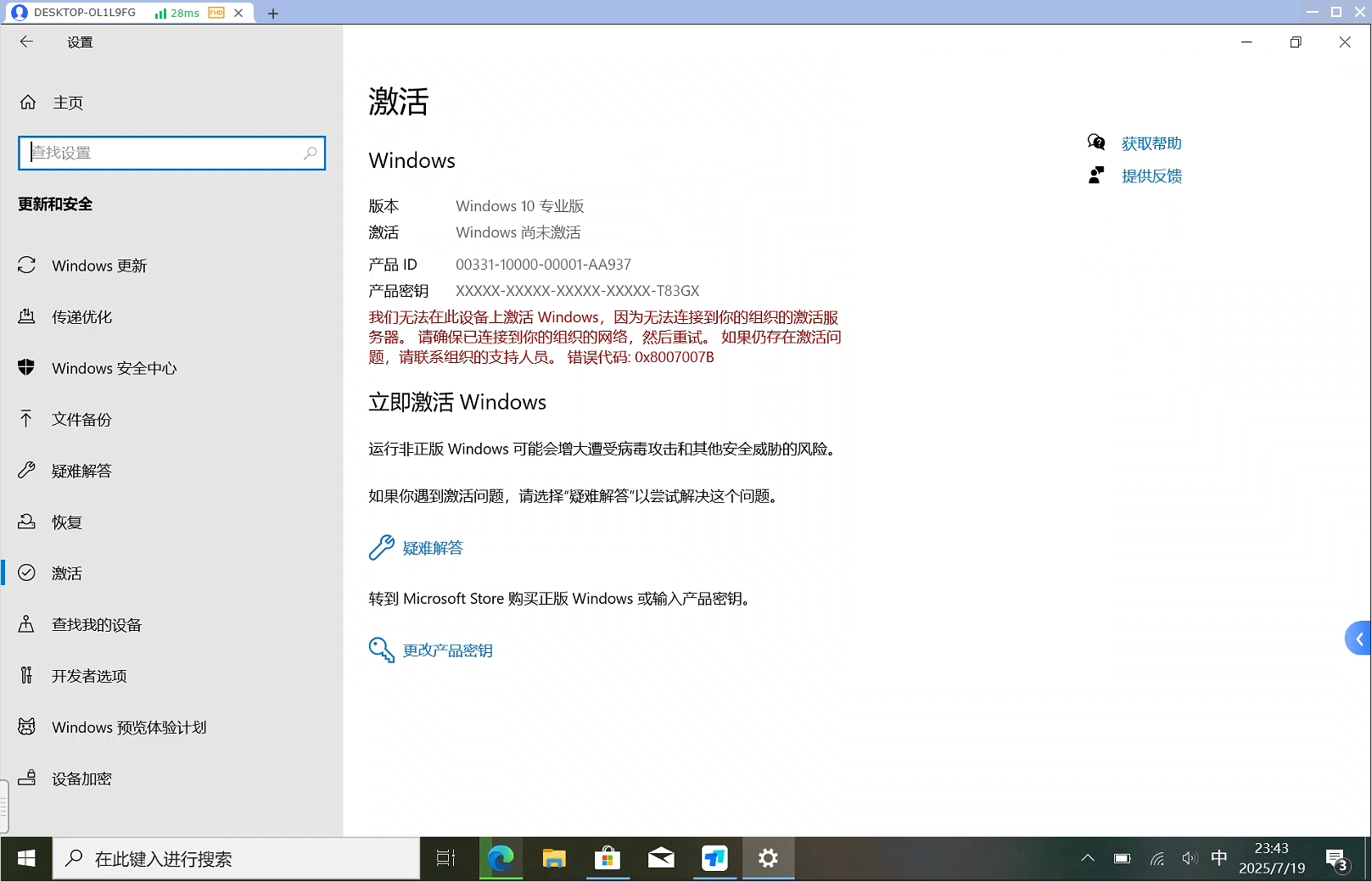Click 更改产品密钥 link
The width and height of the screenshot is (1372, 882).
tap(446, 650)
